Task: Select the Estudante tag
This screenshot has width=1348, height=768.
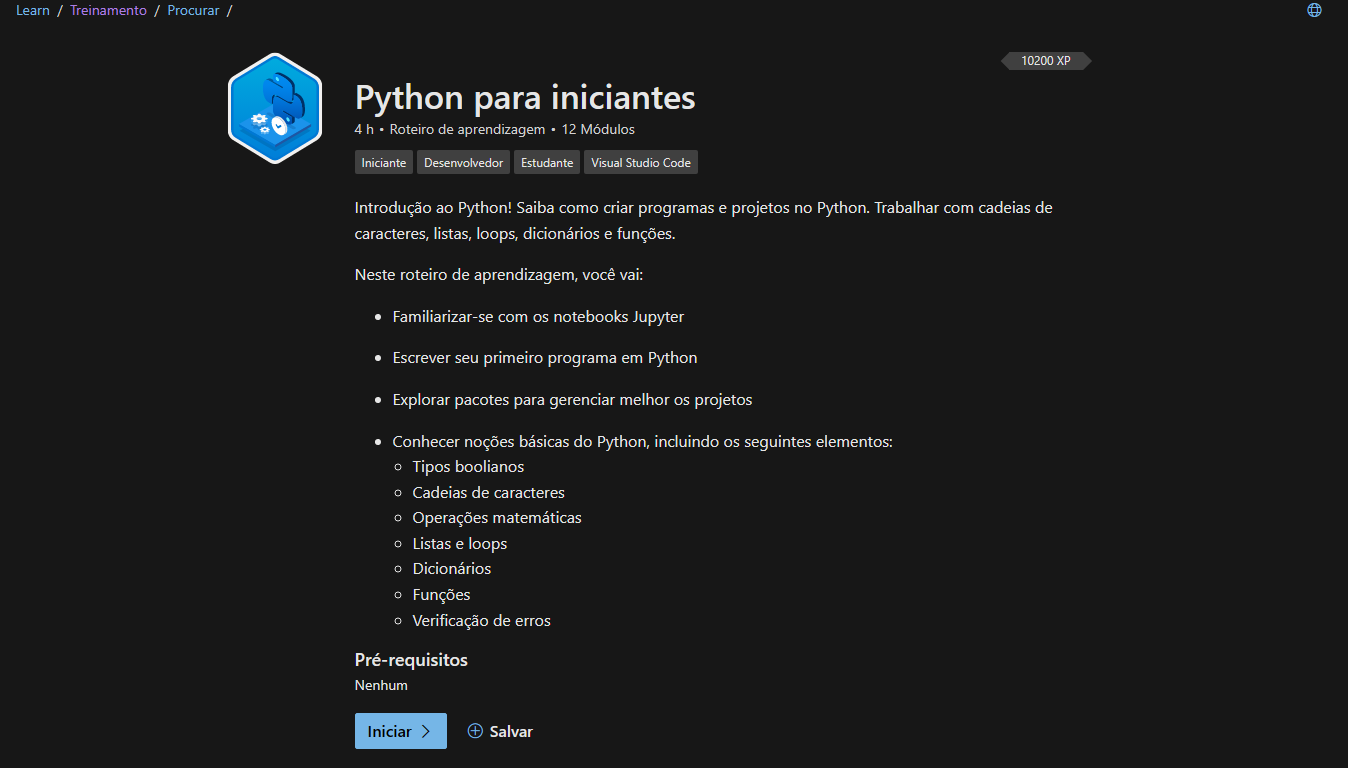Action: pos(547,162)
